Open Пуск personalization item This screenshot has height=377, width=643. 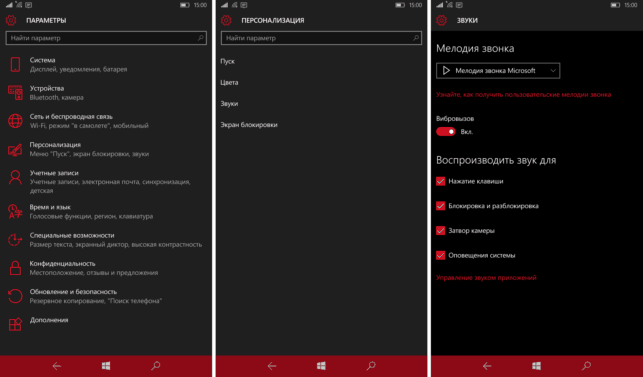pos(228,61)
